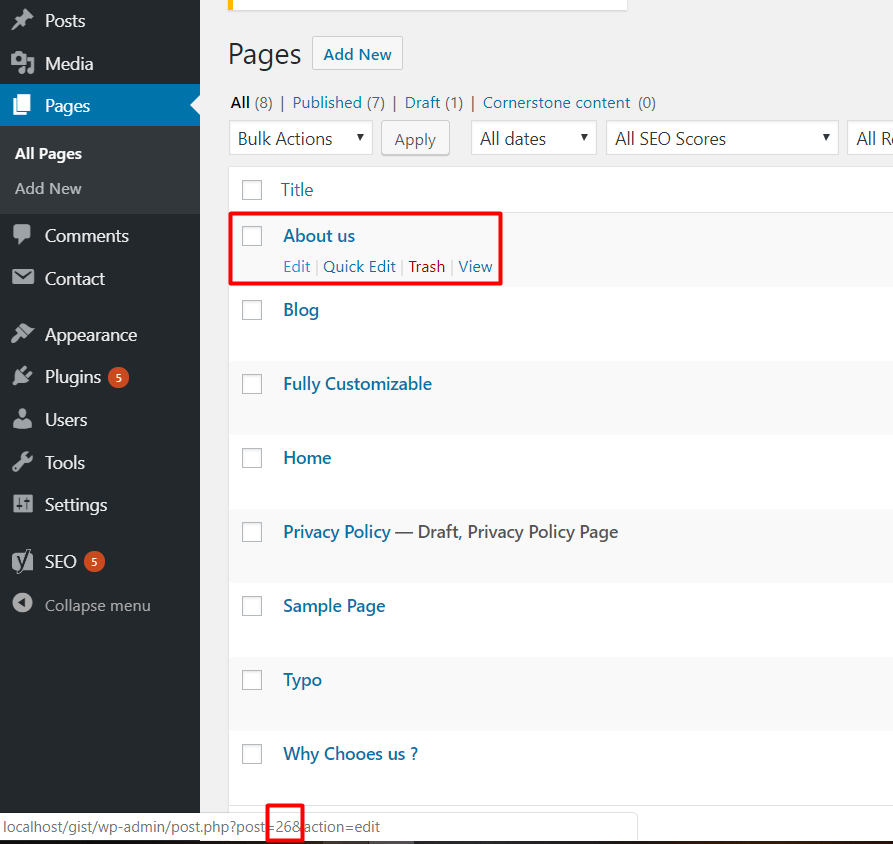Sort pages by Title column header

(x=297, y=190)
